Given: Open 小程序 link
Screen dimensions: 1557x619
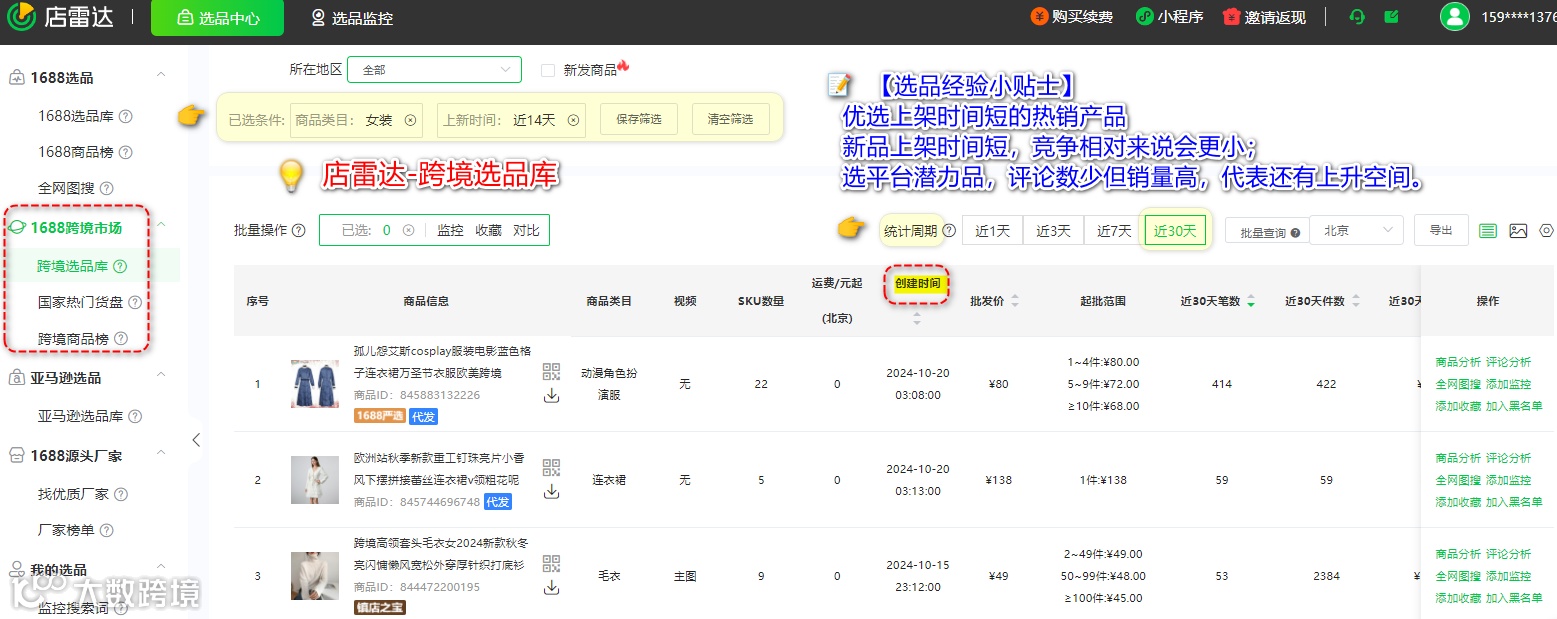Looking at the screenshot, I should pos(1170,17).
